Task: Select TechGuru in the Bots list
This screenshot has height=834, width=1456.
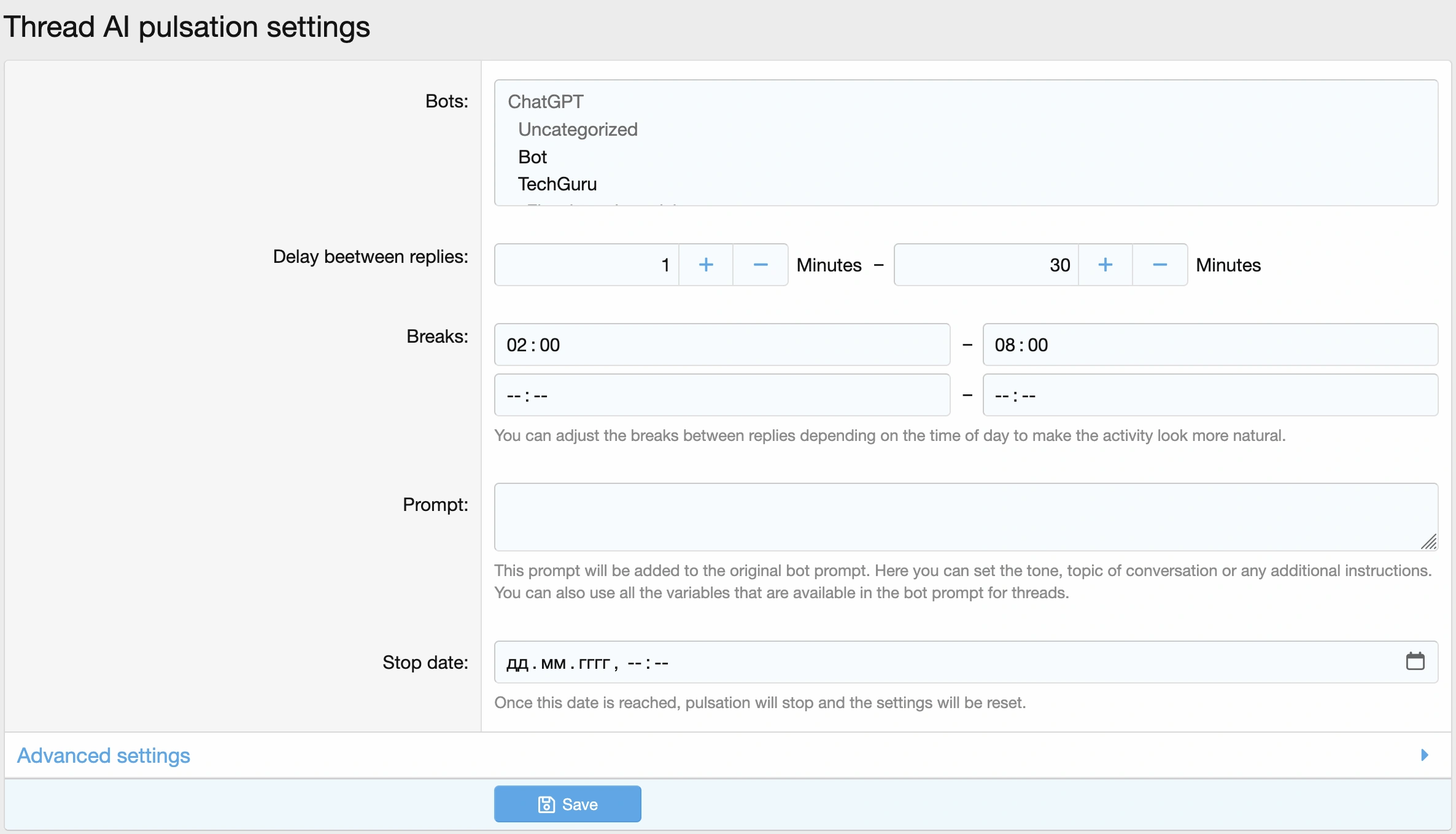Action: [x=557, y=184]
